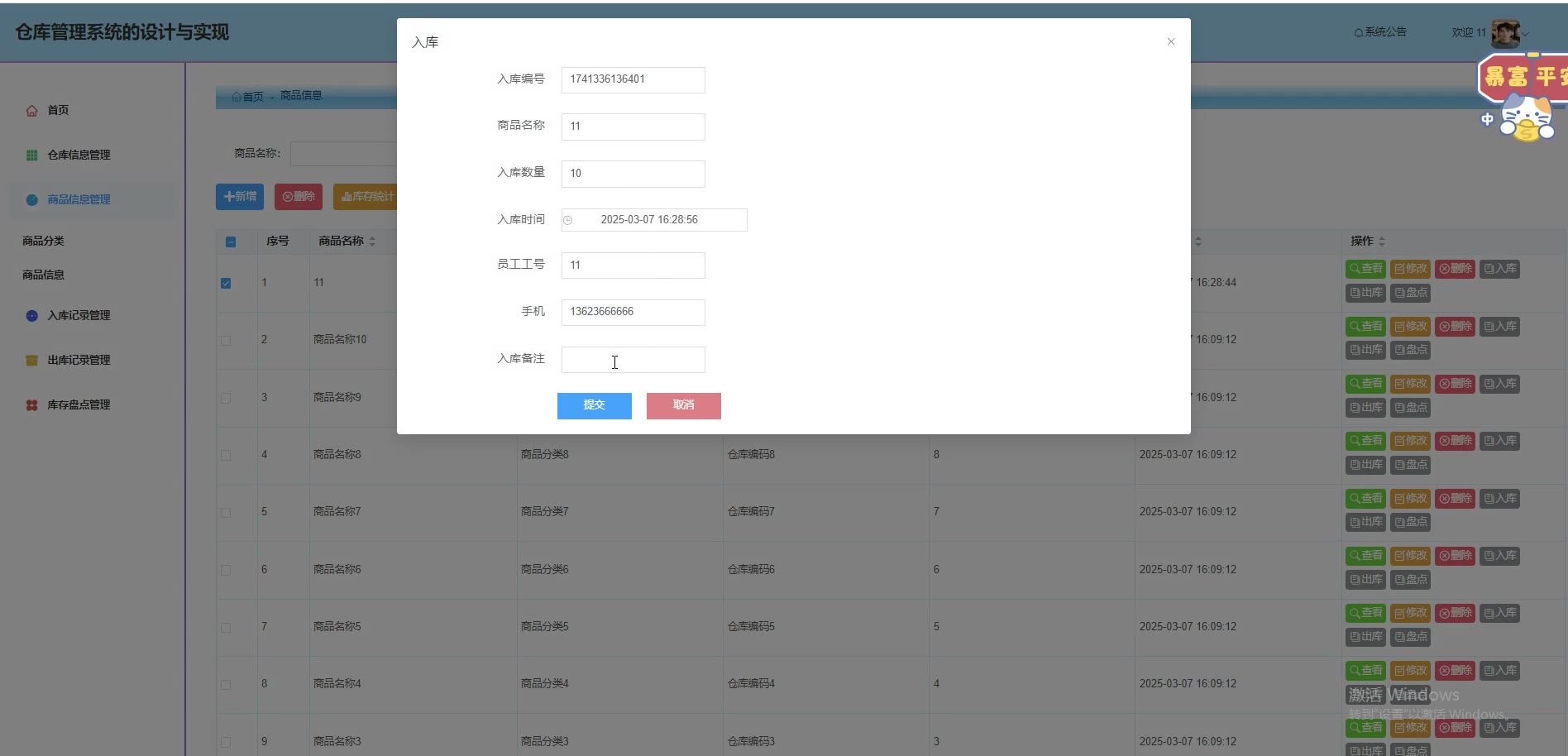Click 修改 for 商品名称10
Screen dimensions: 1568x756
click(x=1410, y=327)
